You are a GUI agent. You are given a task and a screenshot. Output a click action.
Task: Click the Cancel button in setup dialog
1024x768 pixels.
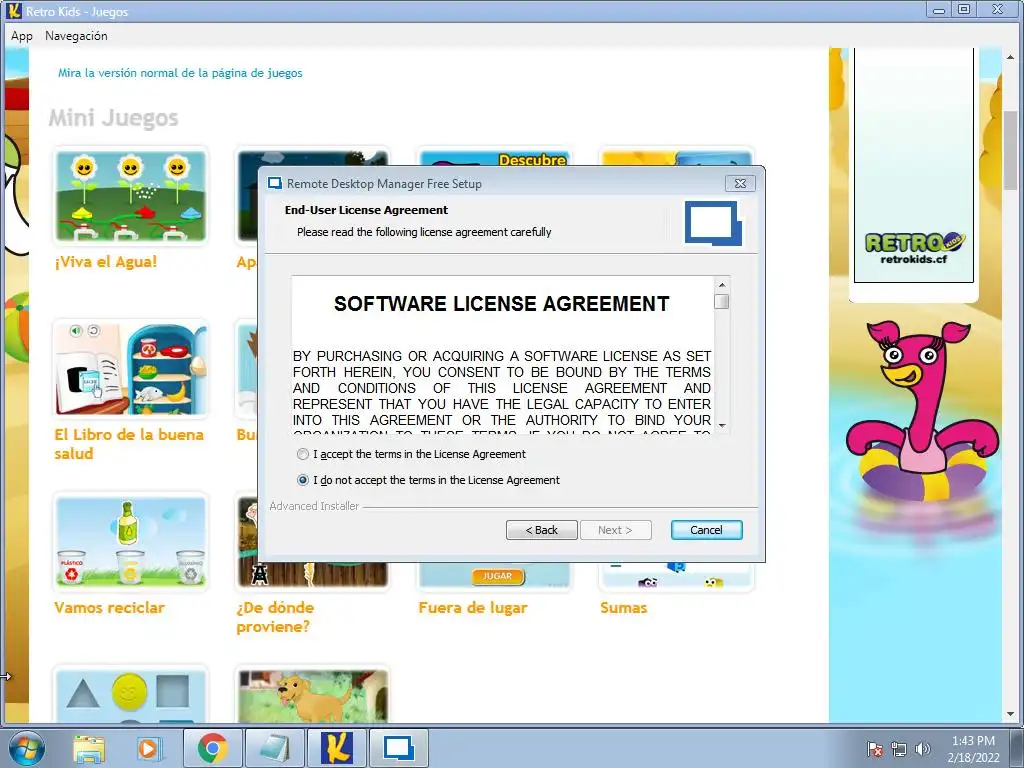pyautogui.click(x=707, y=530)
